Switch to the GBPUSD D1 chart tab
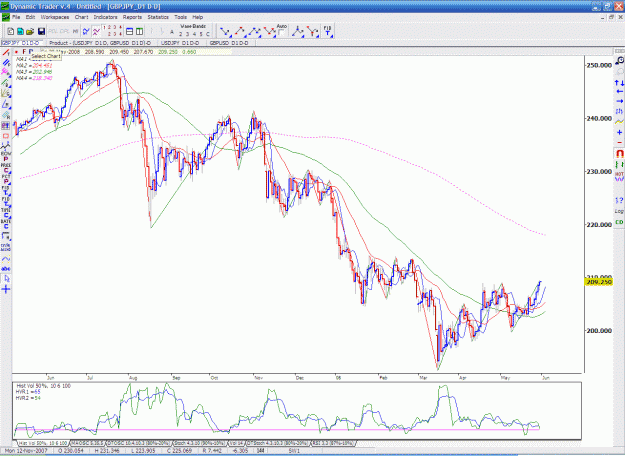Screen dimensions: 625x456 (229, 43)
